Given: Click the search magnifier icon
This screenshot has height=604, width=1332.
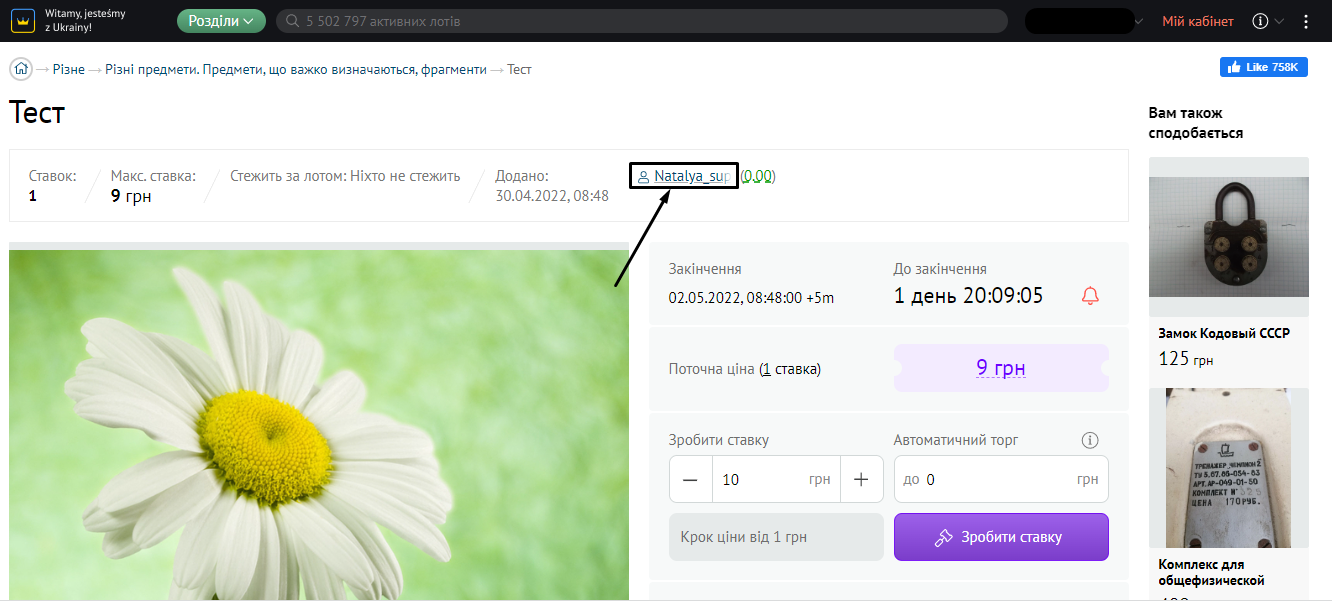Looking at the screenshot, I should [293, 21].
